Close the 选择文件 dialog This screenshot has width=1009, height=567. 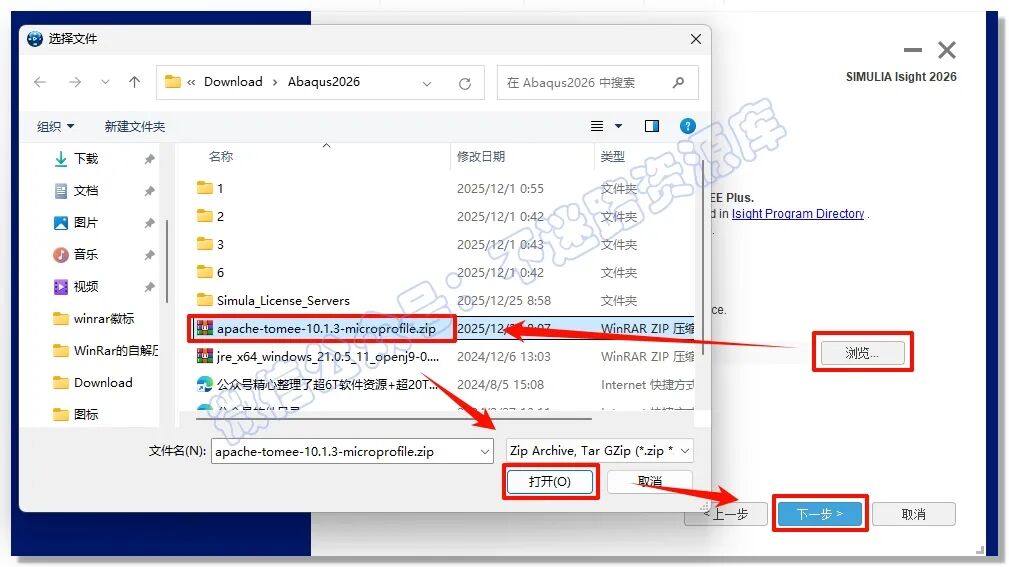click(696, 39)
